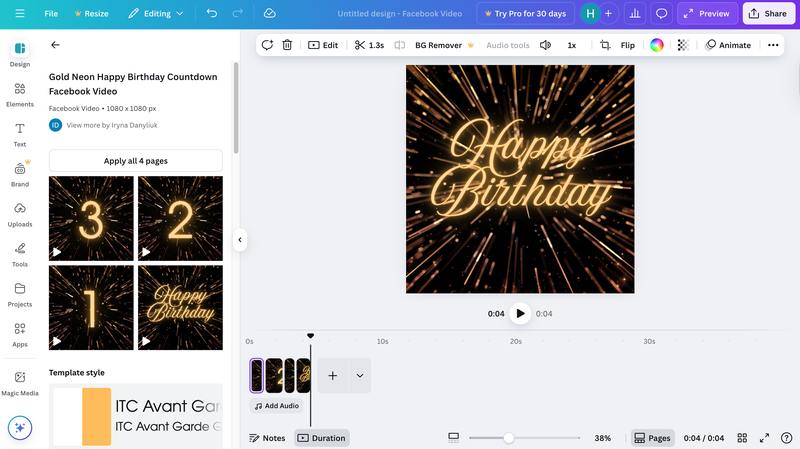
Task: Open the volume speaker control
Action: tap(545, 45)
